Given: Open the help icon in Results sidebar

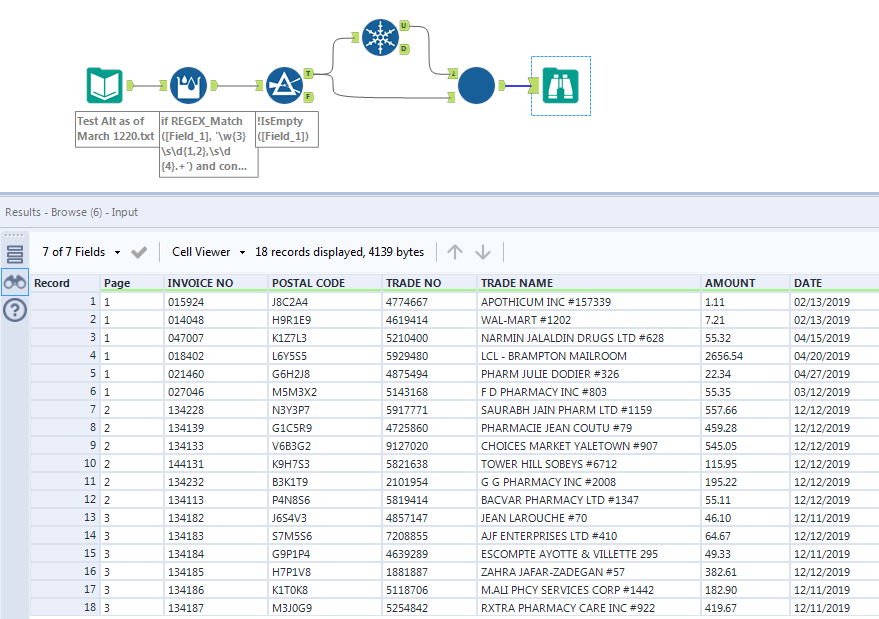Looking at the screenshot, I should [x=15, y=310].
